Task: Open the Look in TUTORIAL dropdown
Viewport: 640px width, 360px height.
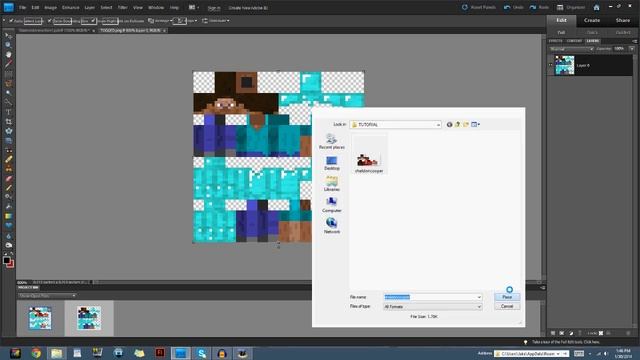Action: tap(396, 124)
